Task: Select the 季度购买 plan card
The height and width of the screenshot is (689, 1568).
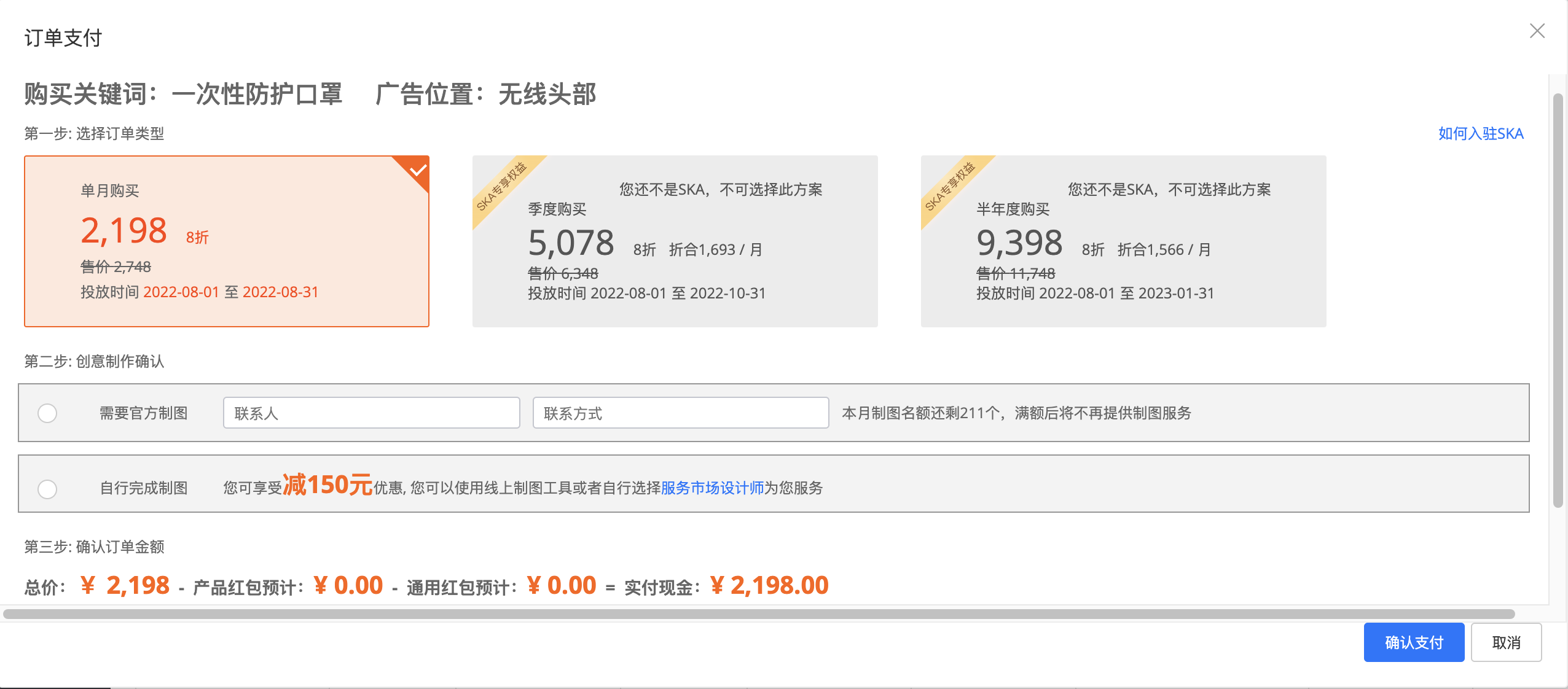Action: (x=675, y=241)
